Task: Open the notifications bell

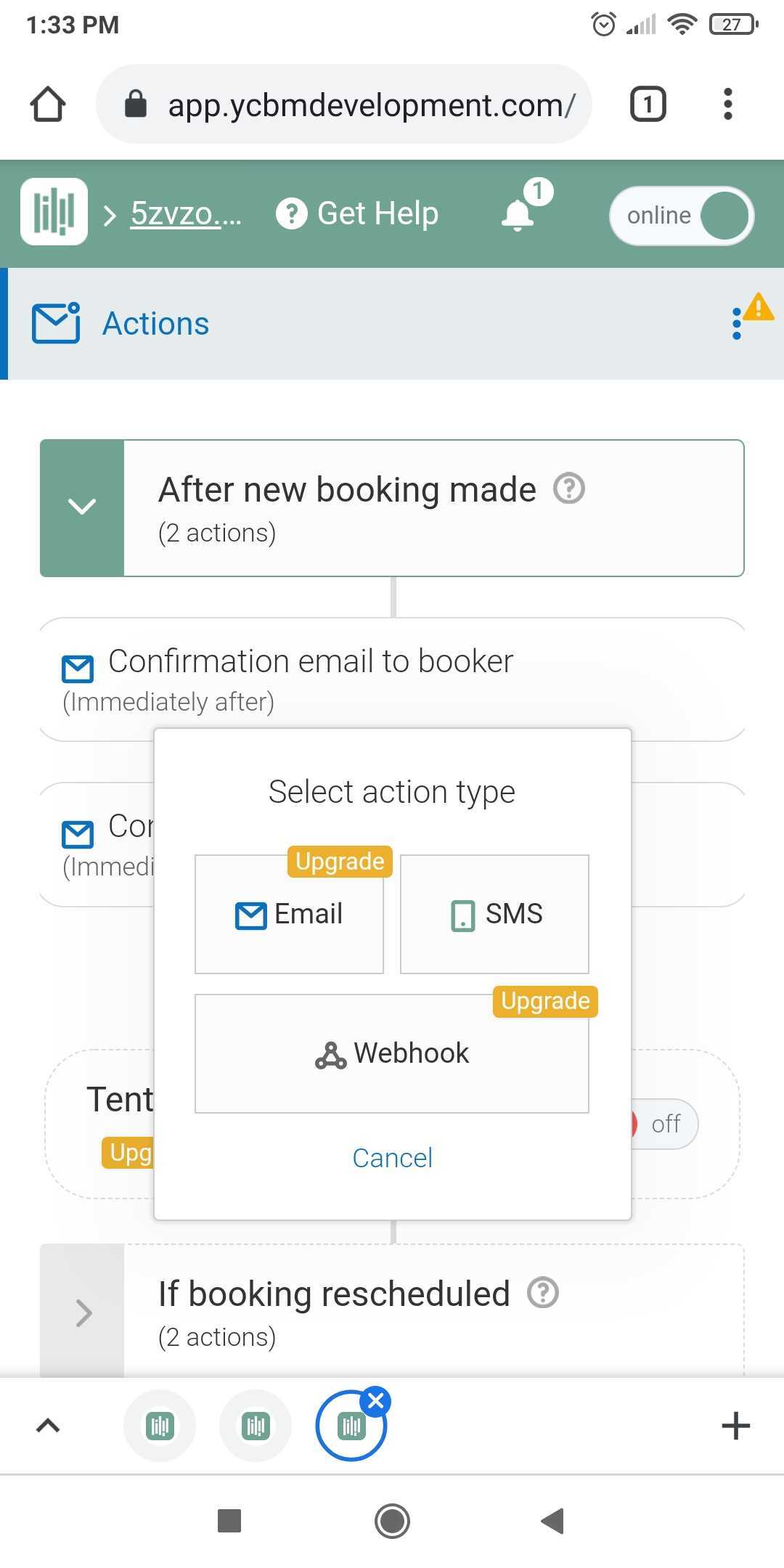Action: point(518,215)
